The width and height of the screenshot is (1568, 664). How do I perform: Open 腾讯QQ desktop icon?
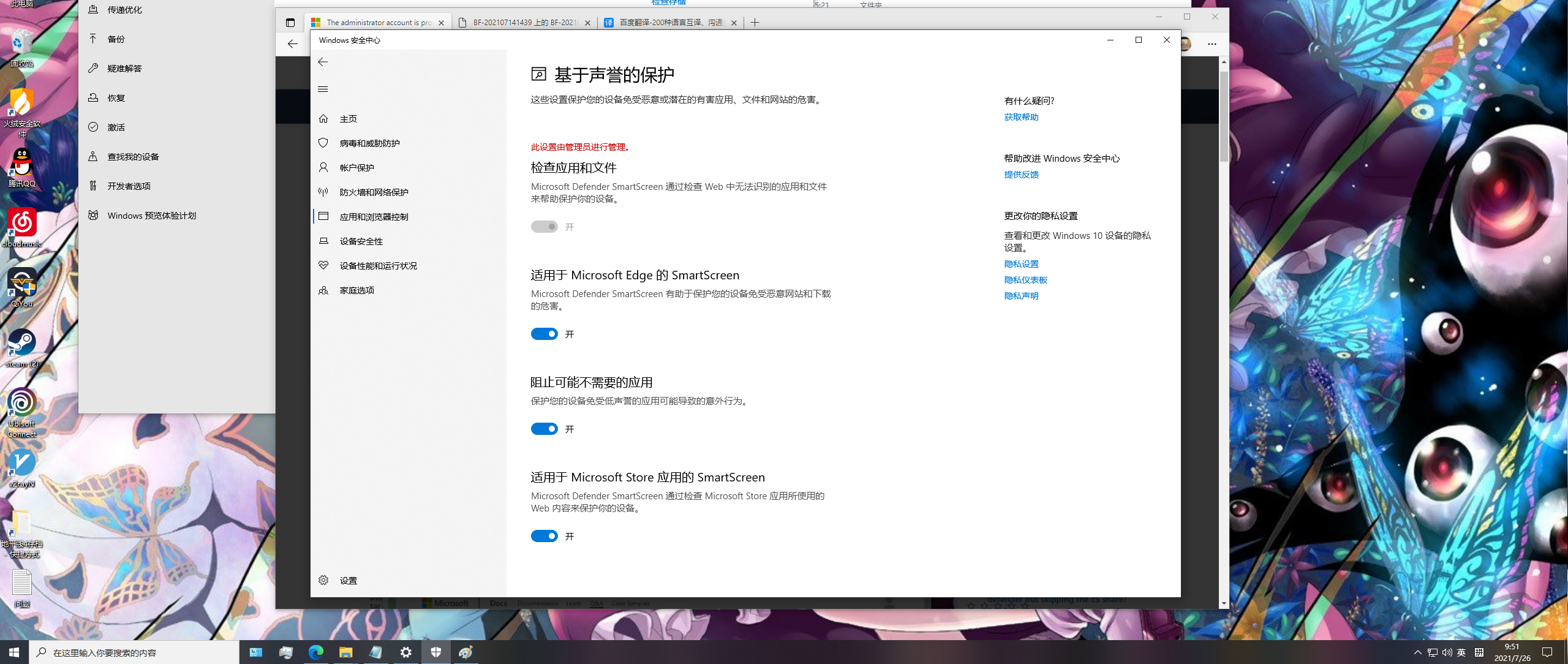coord(22,167)
